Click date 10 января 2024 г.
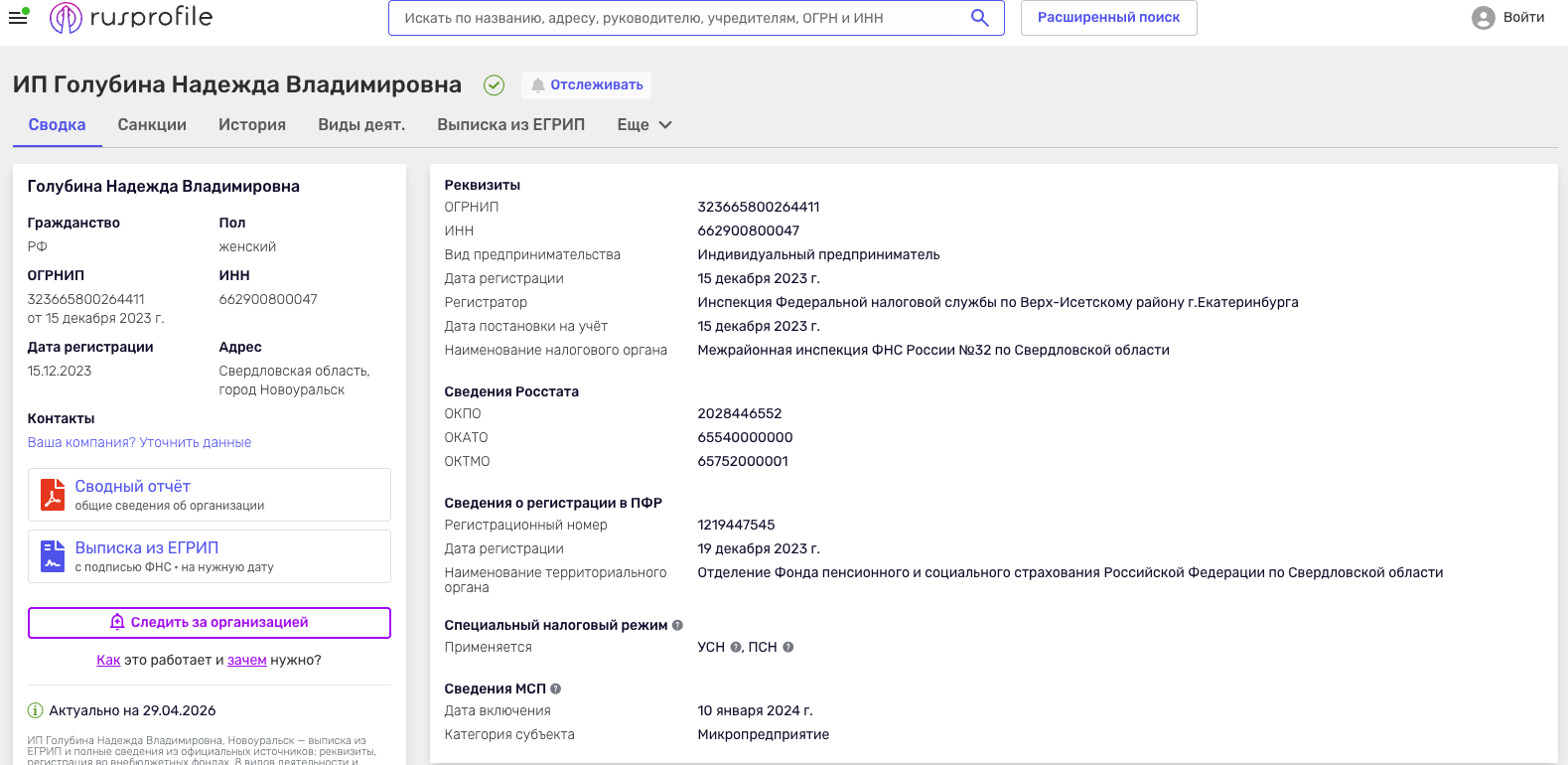The width and height of the screenshot is (1568, 765). click(x=755, y=710)
